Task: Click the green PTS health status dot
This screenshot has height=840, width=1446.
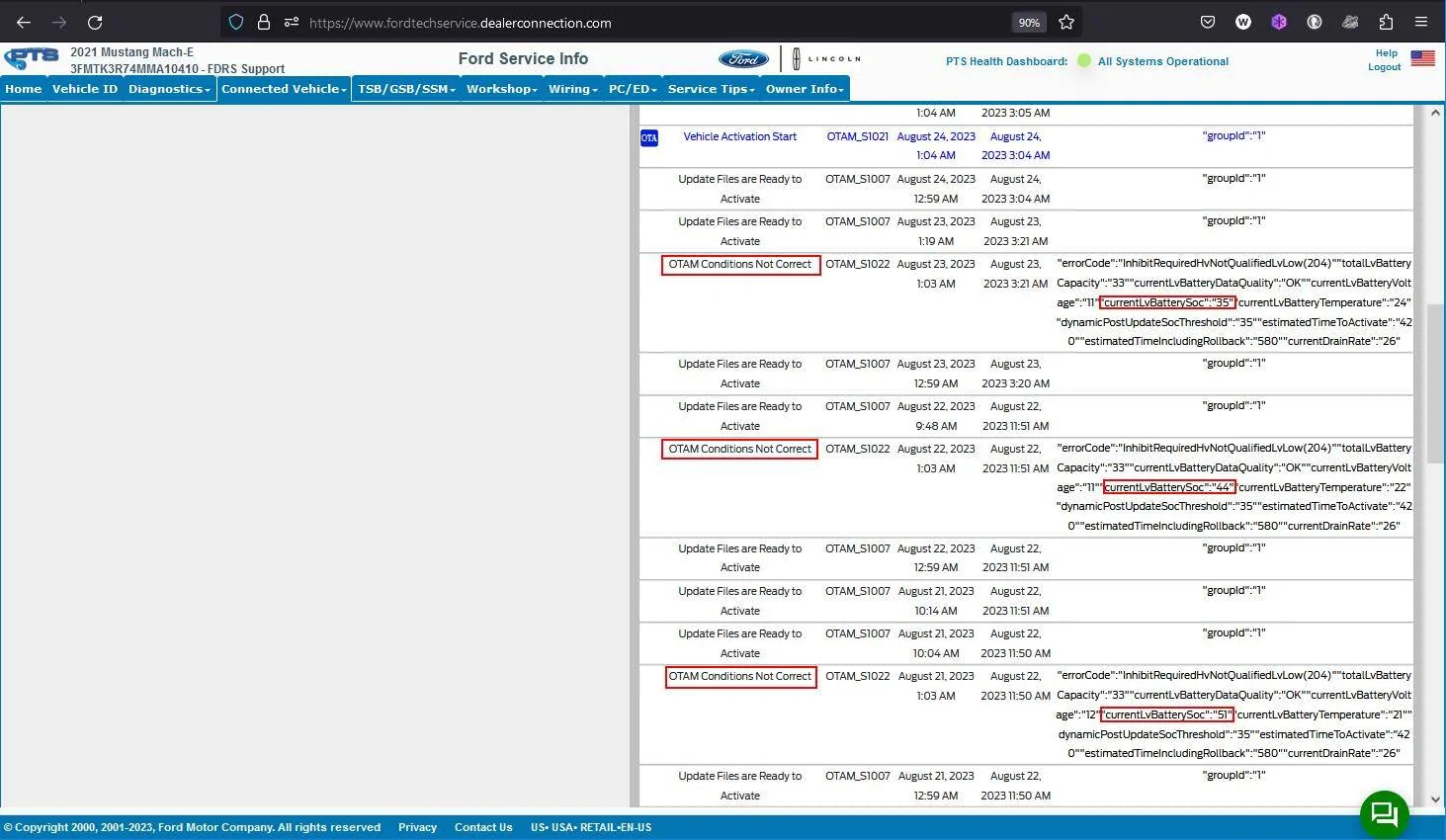Action: (x=1084, y=61)
